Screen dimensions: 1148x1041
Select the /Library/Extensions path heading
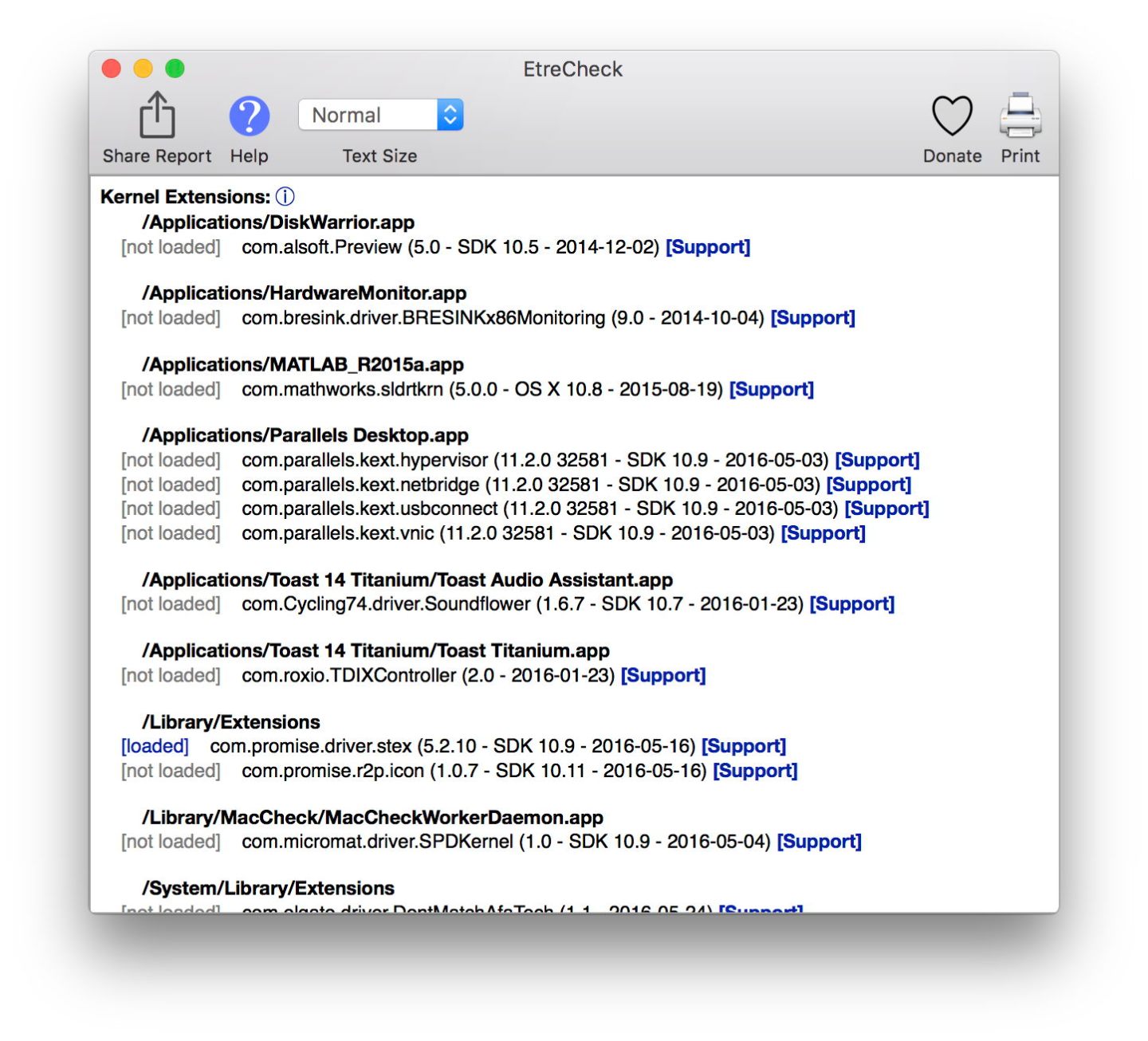[x=231, y=722]
